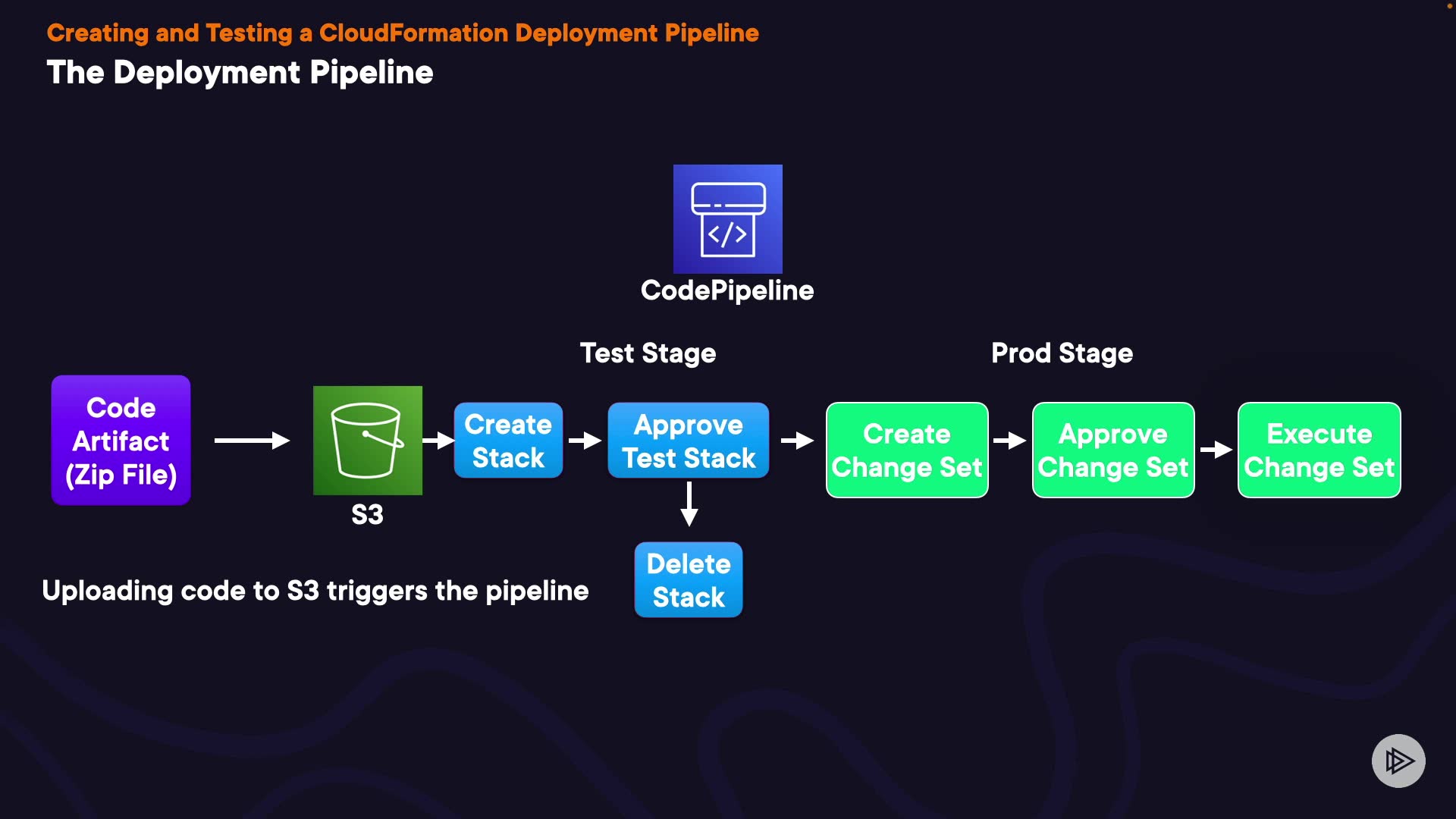This screenshot has width=1456, height=819.
Task: Click the S3 triggers the pipeline caption
Action: coord(315,591)
